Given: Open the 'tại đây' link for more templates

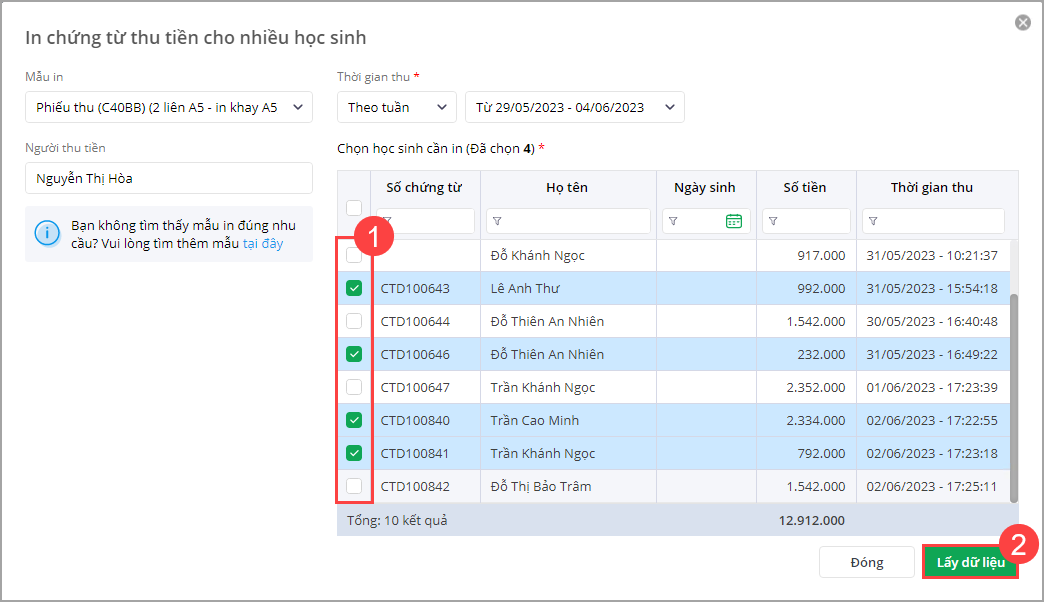Looking at the screenshot, I should 263,243.
